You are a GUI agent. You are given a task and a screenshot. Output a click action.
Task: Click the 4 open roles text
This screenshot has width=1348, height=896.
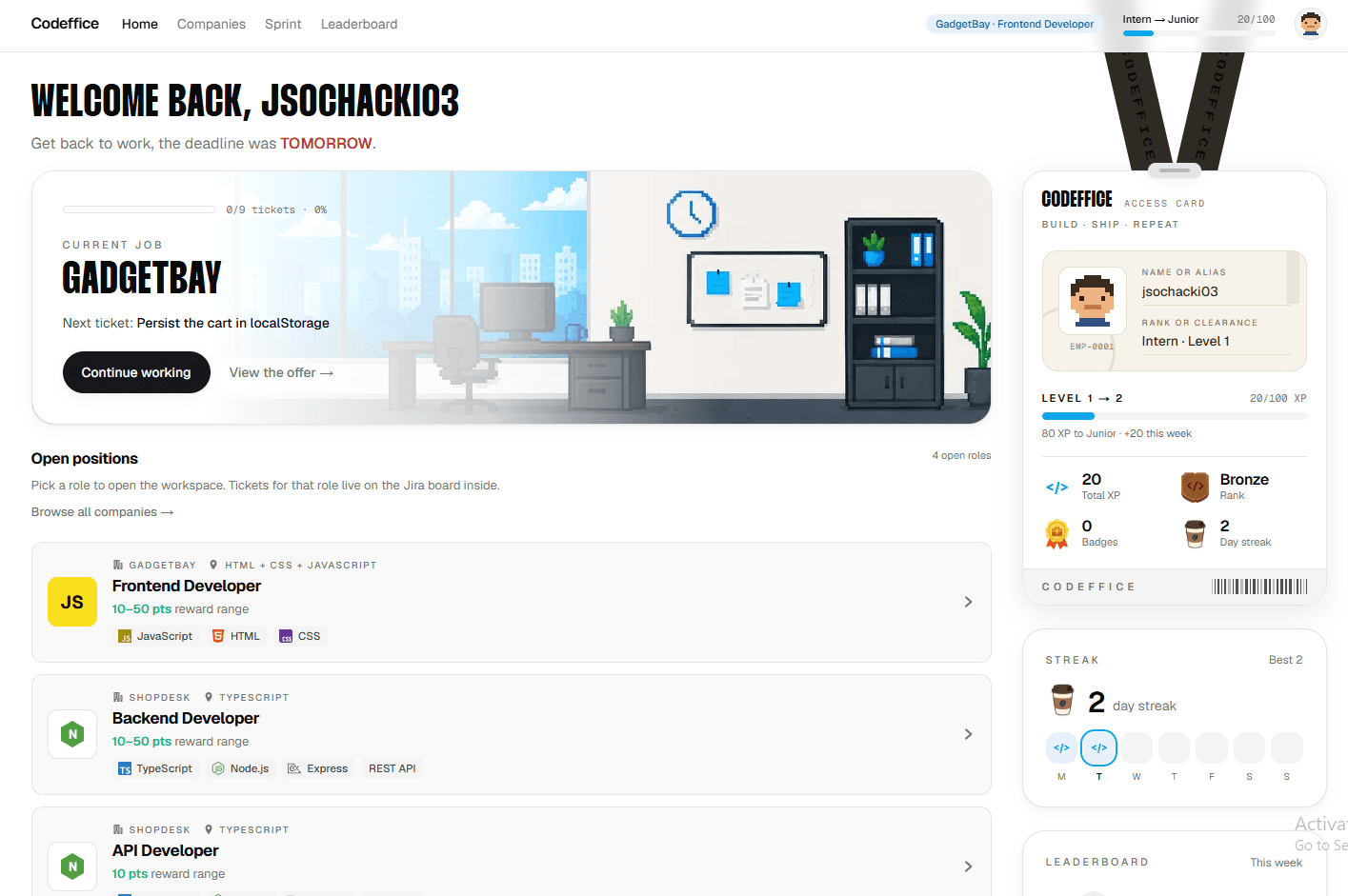pyautogui.click(x=961, y=455)
